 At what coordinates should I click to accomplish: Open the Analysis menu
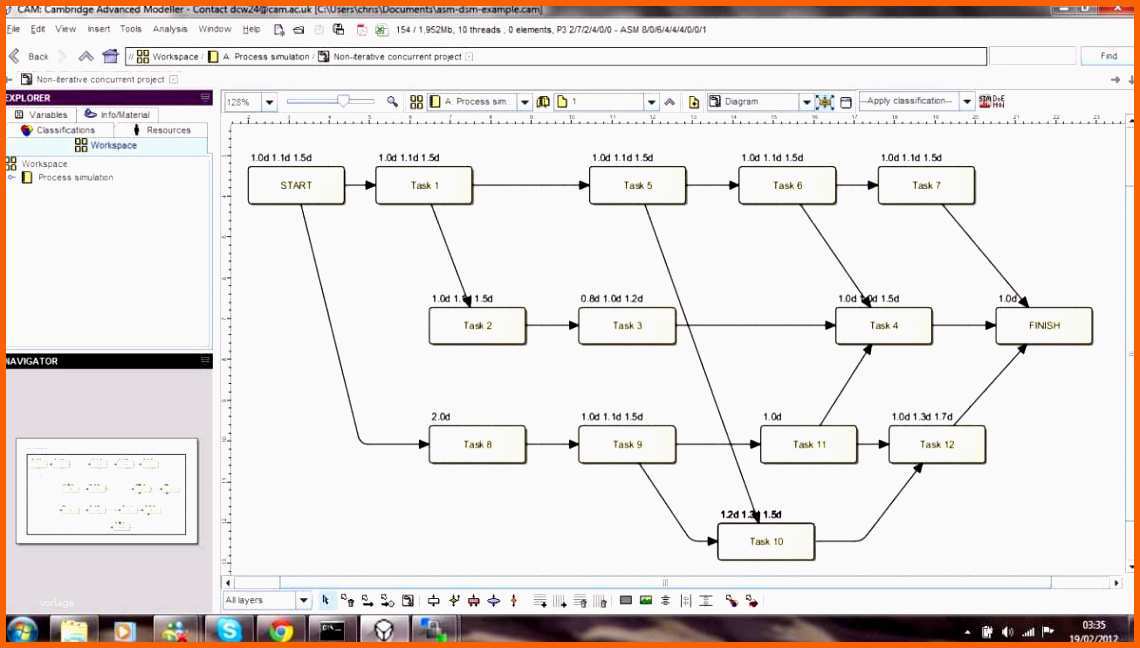click(170, 29)
